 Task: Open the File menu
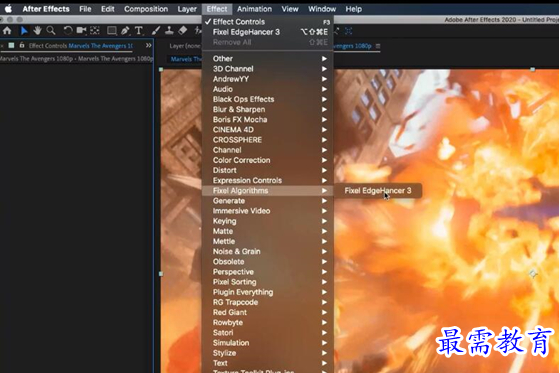click(x=85, y=9)
